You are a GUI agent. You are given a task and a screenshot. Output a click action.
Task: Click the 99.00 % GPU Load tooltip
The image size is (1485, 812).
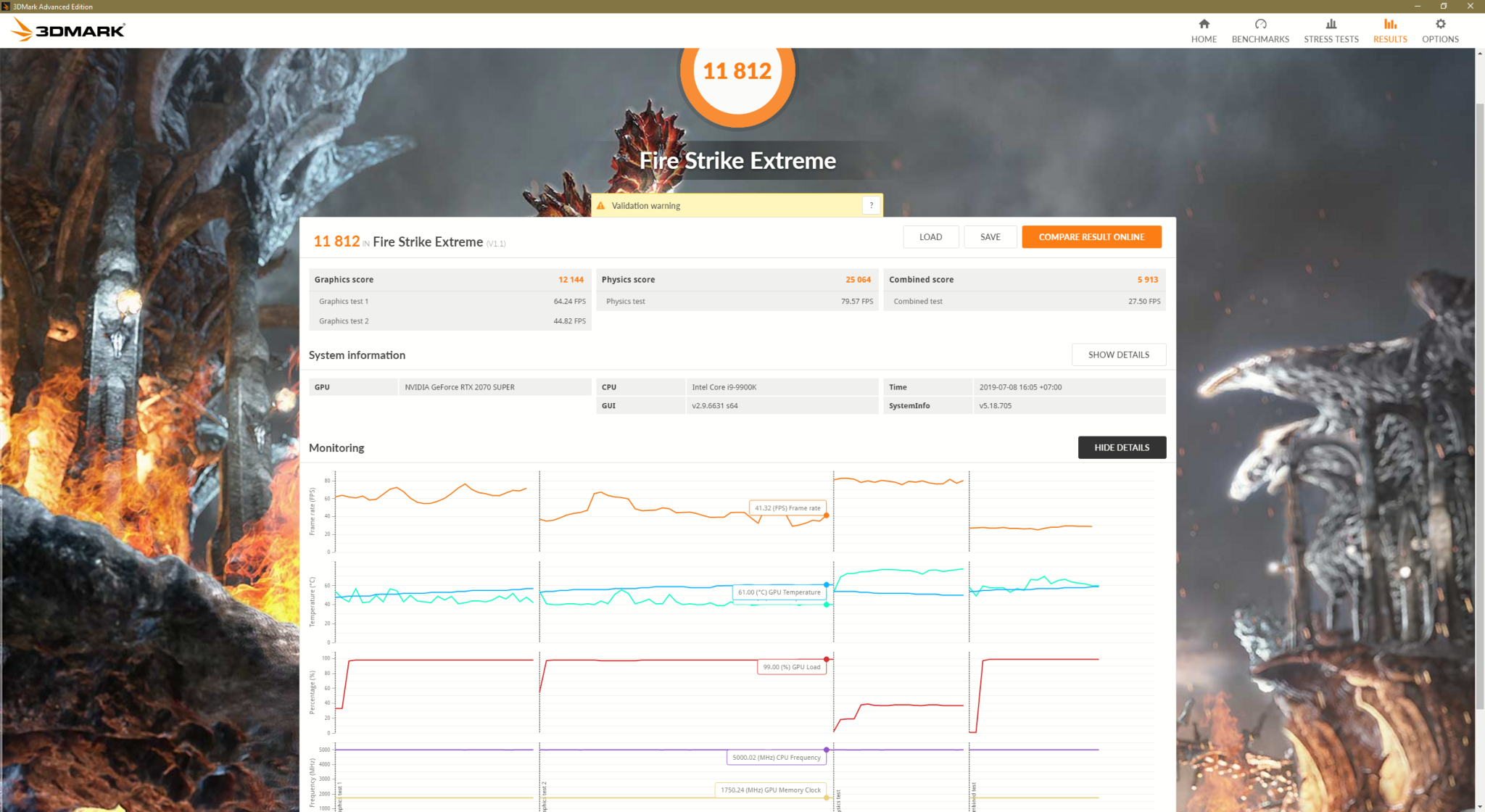[x=791, y=667]
